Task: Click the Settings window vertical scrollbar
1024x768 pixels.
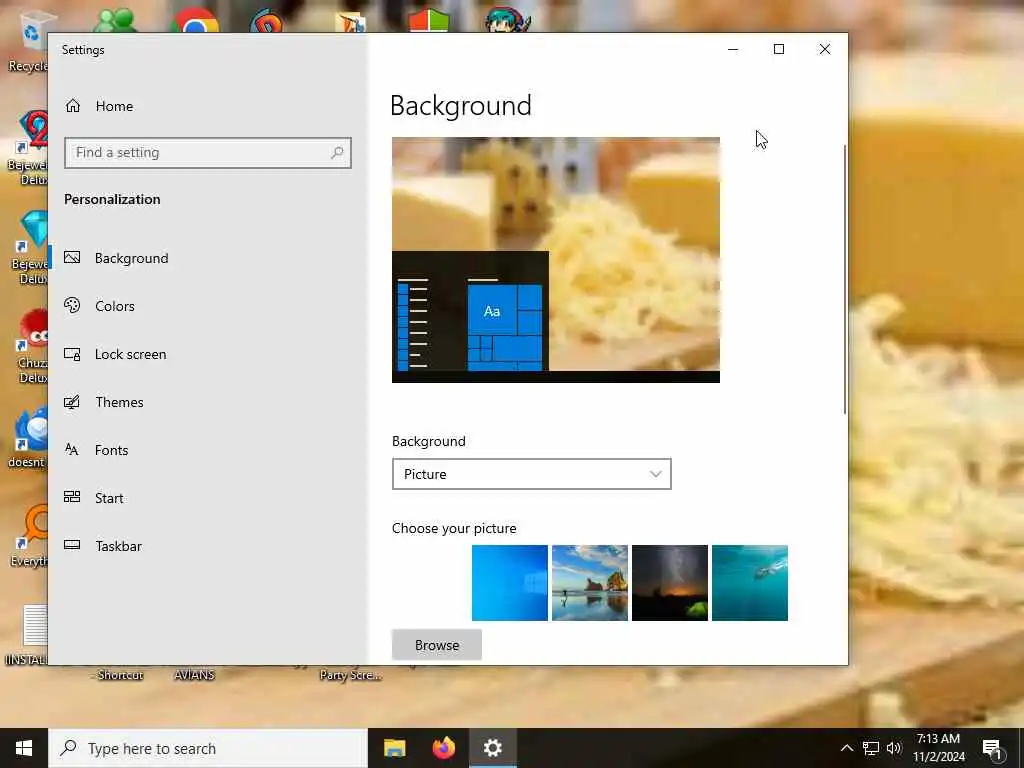Action: coord(844,279)
